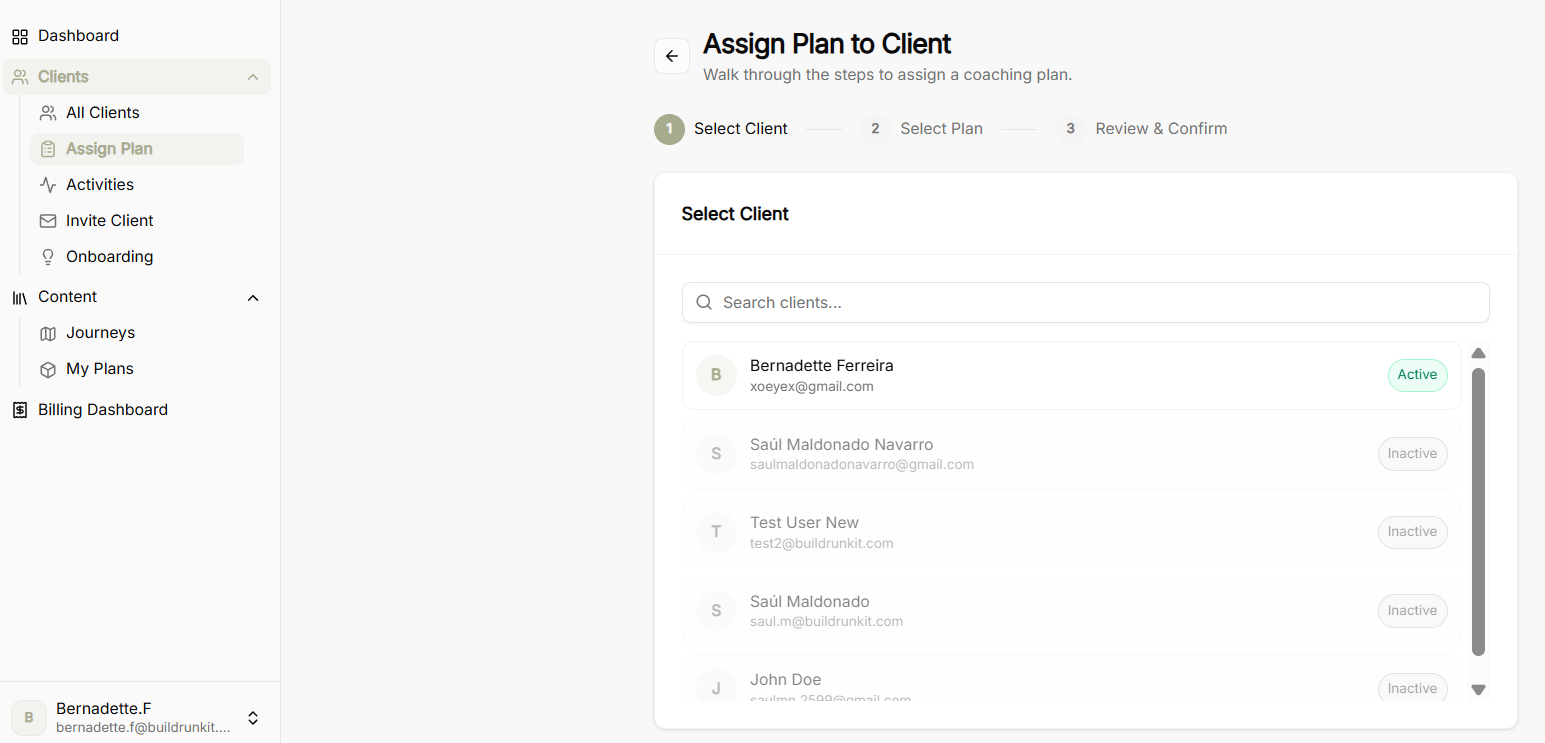Click the Active status badge
Screen dimensions: 1545x743
(1417, 375)
